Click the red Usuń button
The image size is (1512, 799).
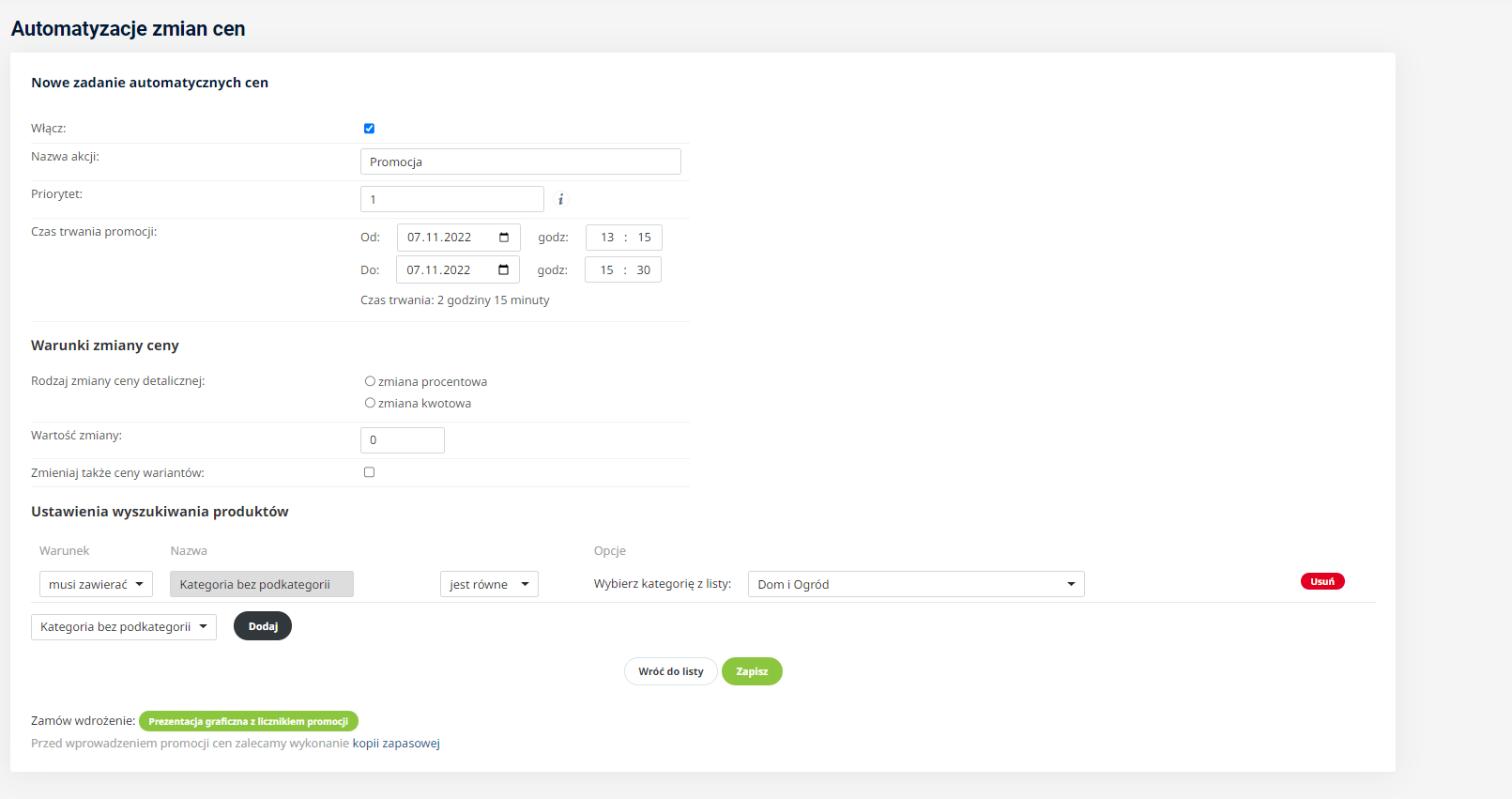(1321, 581)
